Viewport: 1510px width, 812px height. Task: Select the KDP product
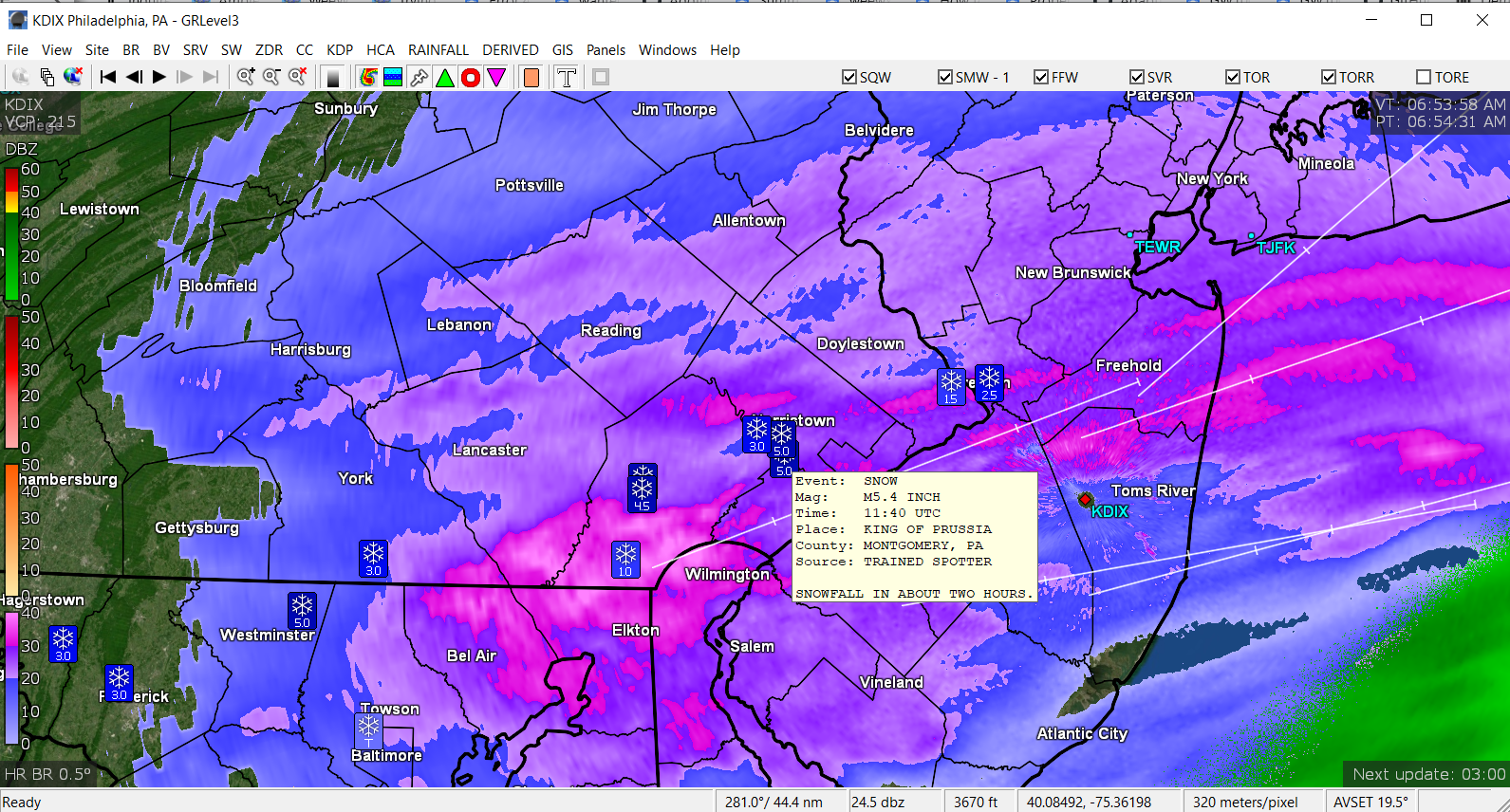[340, 50]
